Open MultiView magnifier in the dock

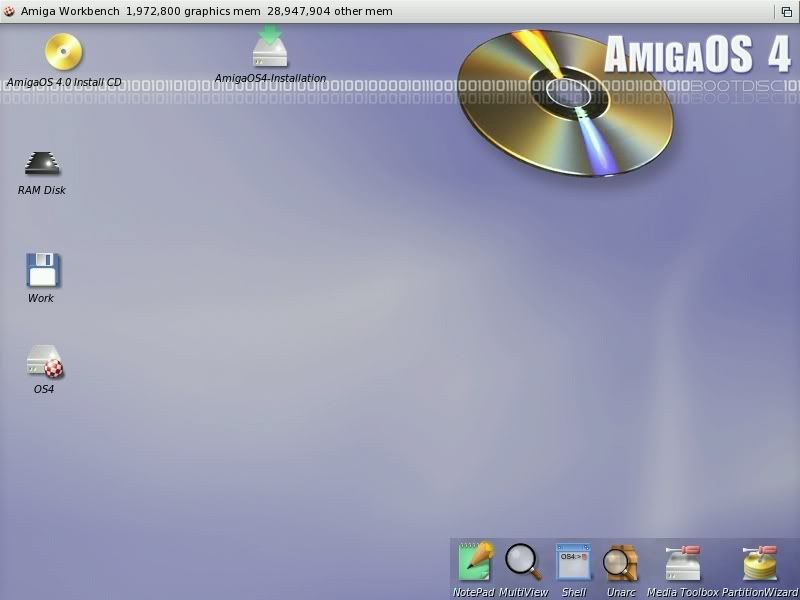[523, 562]
